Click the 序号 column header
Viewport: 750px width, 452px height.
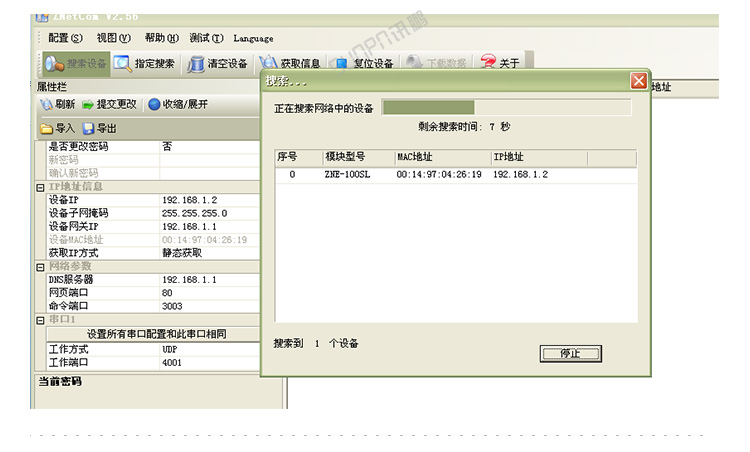tap(299, 157)
